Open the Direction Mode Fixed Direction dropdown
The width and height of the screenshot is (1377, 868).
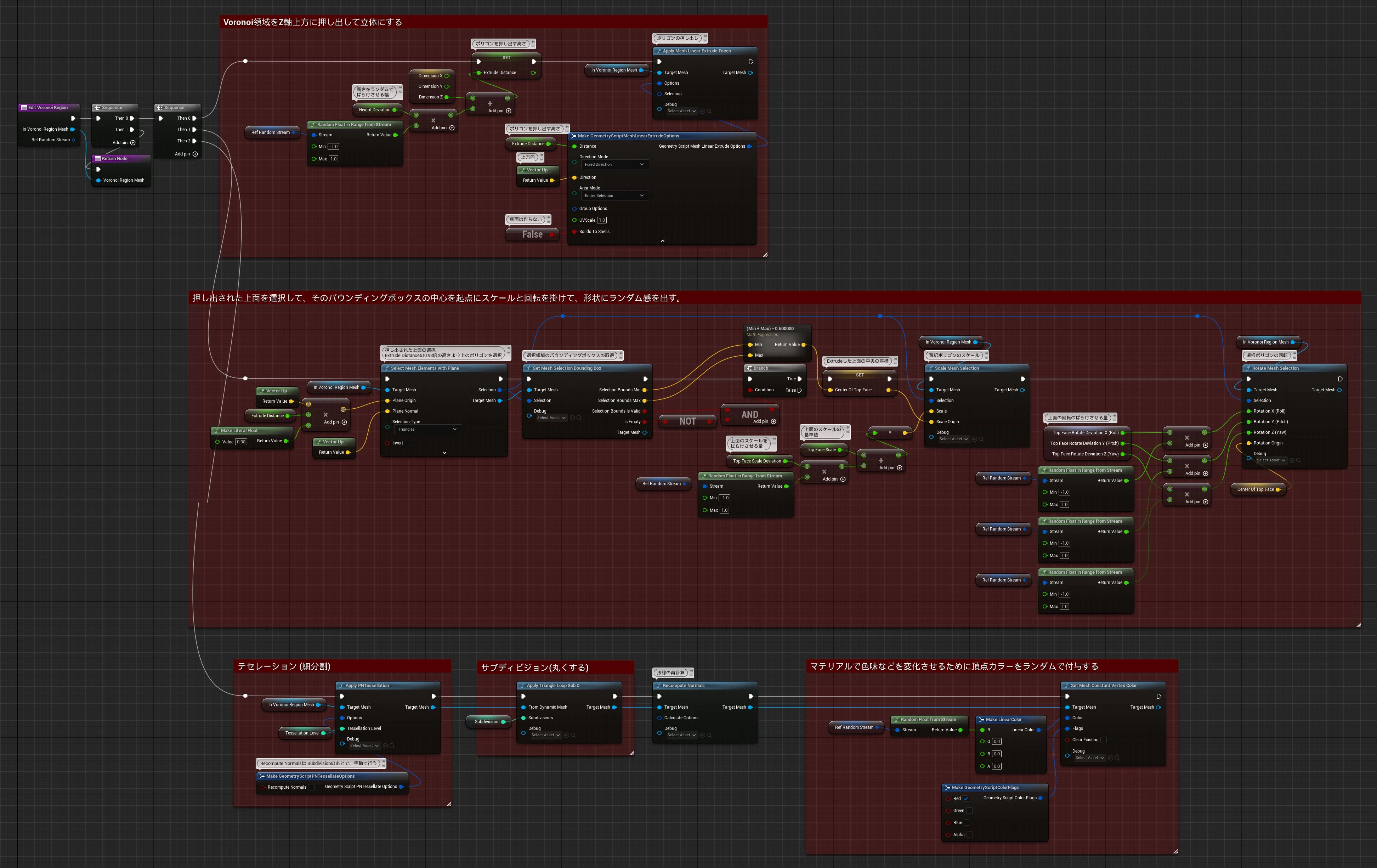(614, 165)
